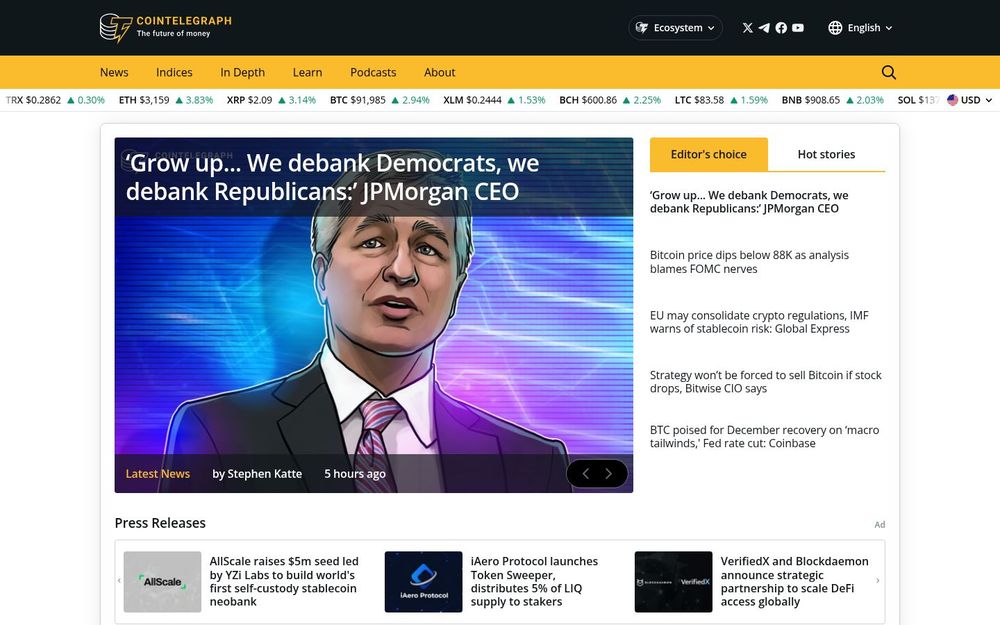Open the About menu
The height and width of the screenshot is (625, 1000).
point(439,72)
